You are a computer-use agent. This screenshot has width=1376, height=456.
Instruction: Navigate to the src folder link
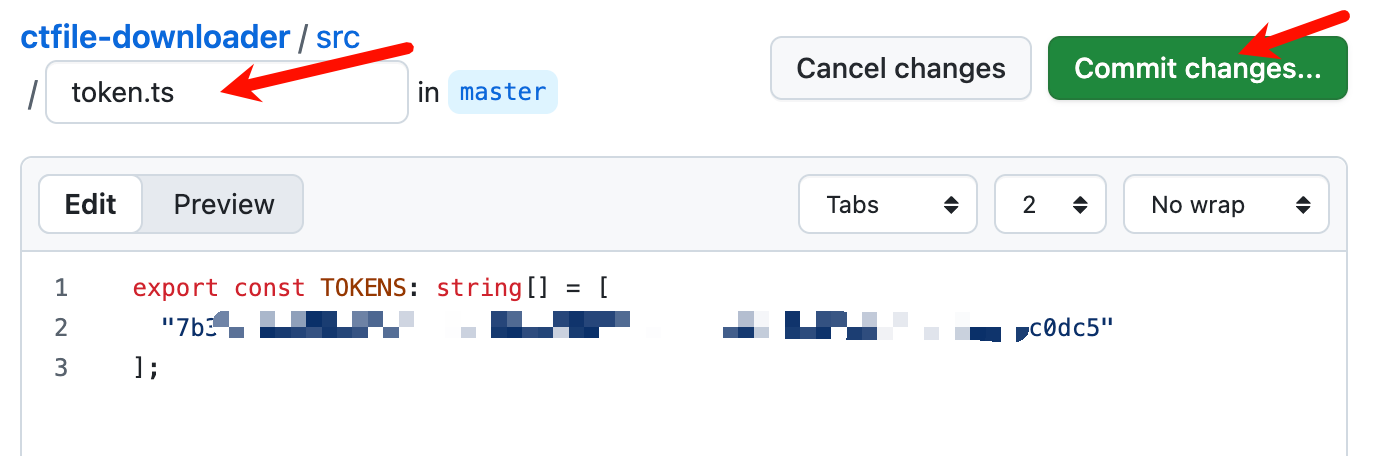coord(338,38)
